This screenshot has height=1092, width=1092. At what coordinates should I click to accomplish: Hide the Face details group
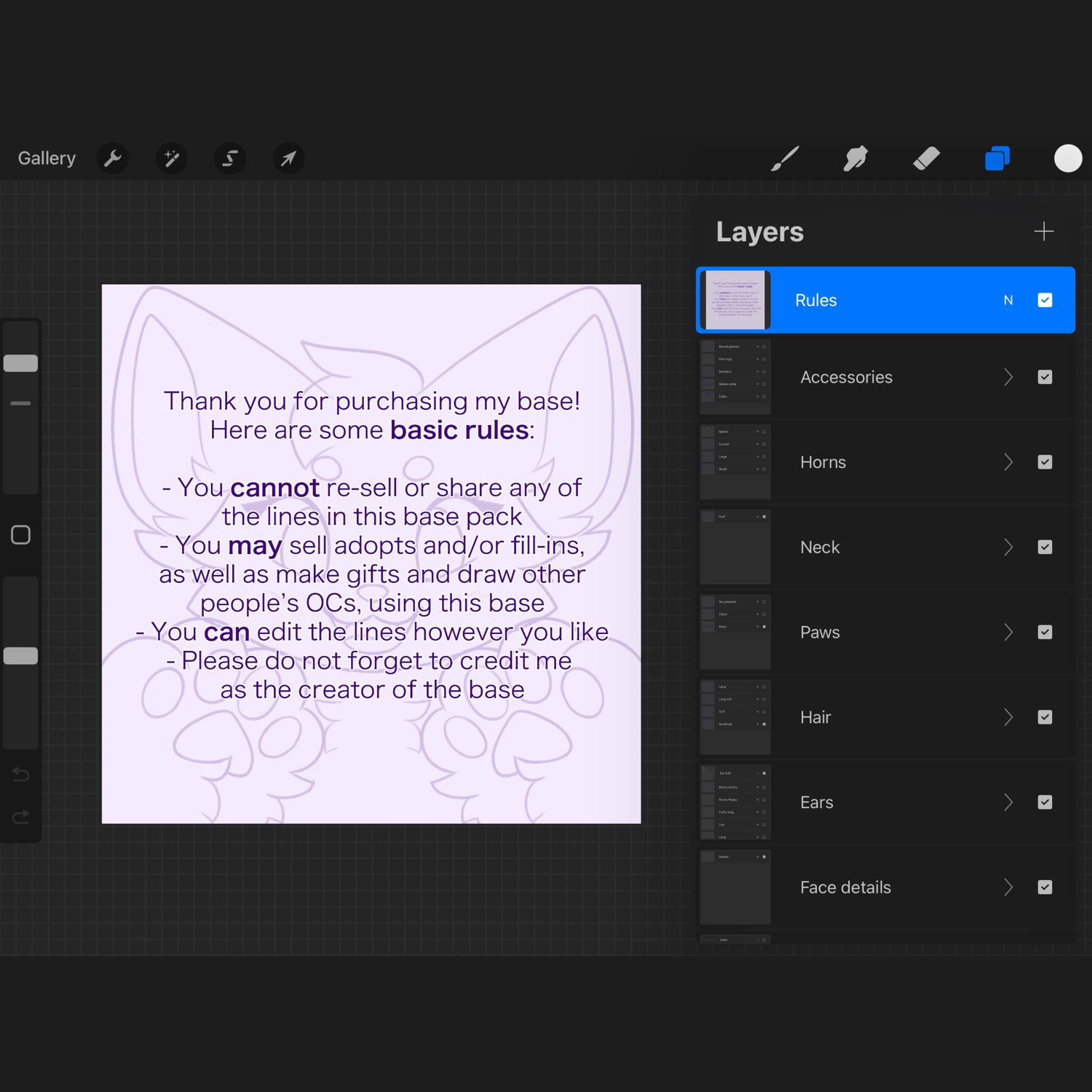coord(1045,887)
